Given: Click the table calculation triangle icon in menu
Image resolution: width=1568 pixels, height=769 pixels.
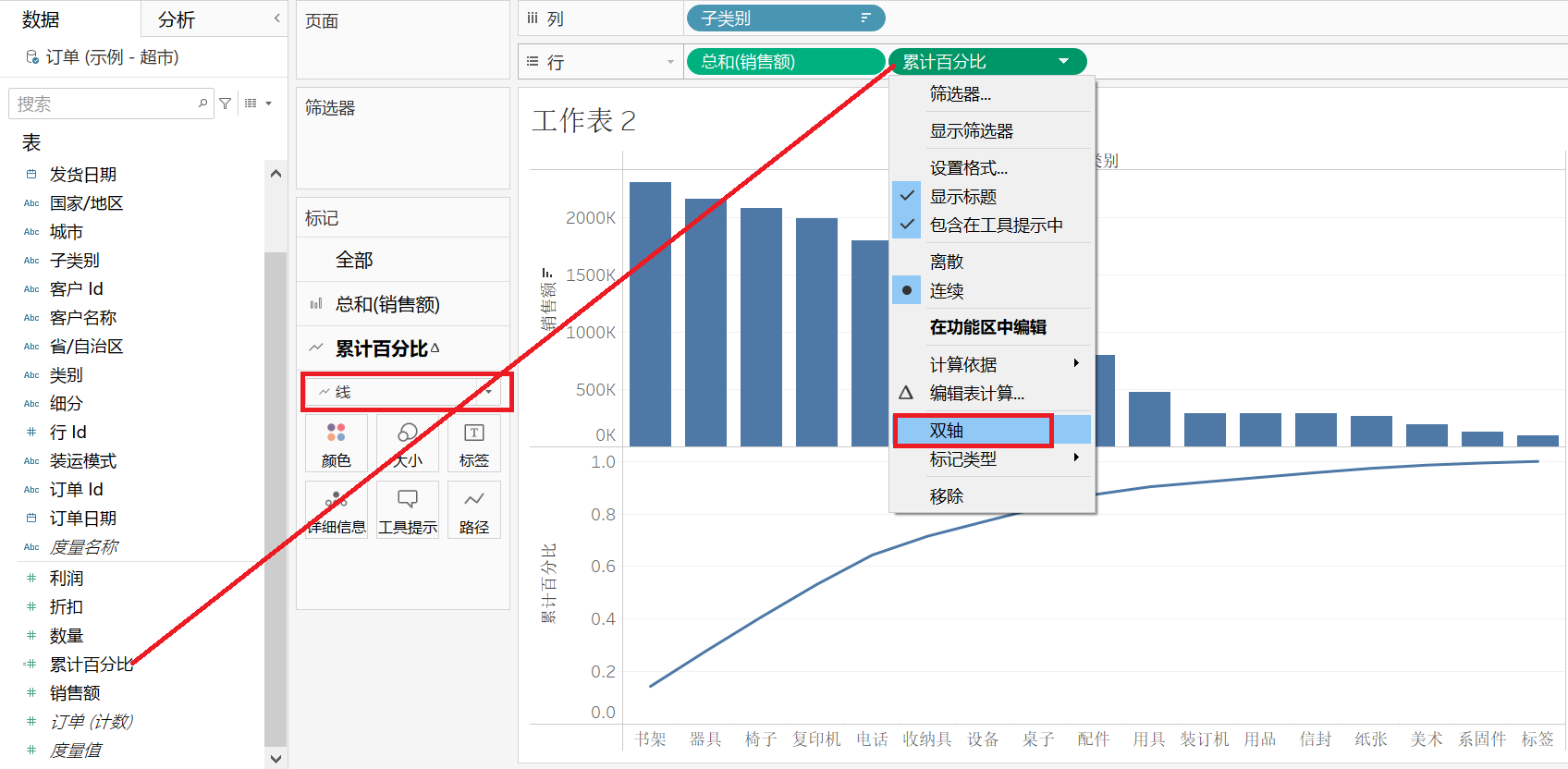Looking at the screenshot, I should [906, 393].
